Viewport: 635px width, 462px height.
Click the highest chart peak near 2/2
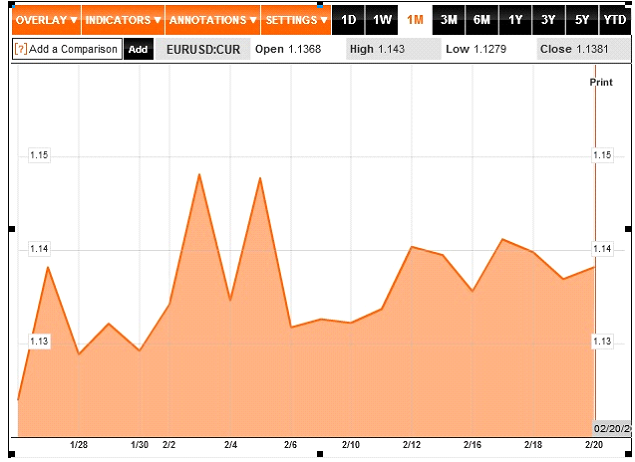click(199, 175)
